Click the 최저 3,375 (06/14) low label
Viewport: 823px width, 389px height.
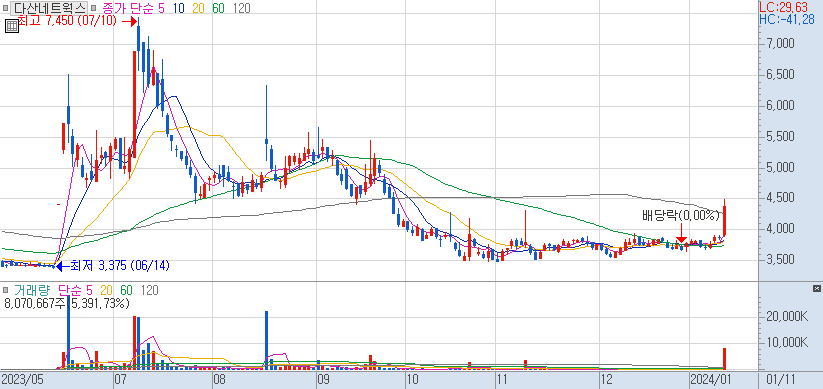click(120, 266)
